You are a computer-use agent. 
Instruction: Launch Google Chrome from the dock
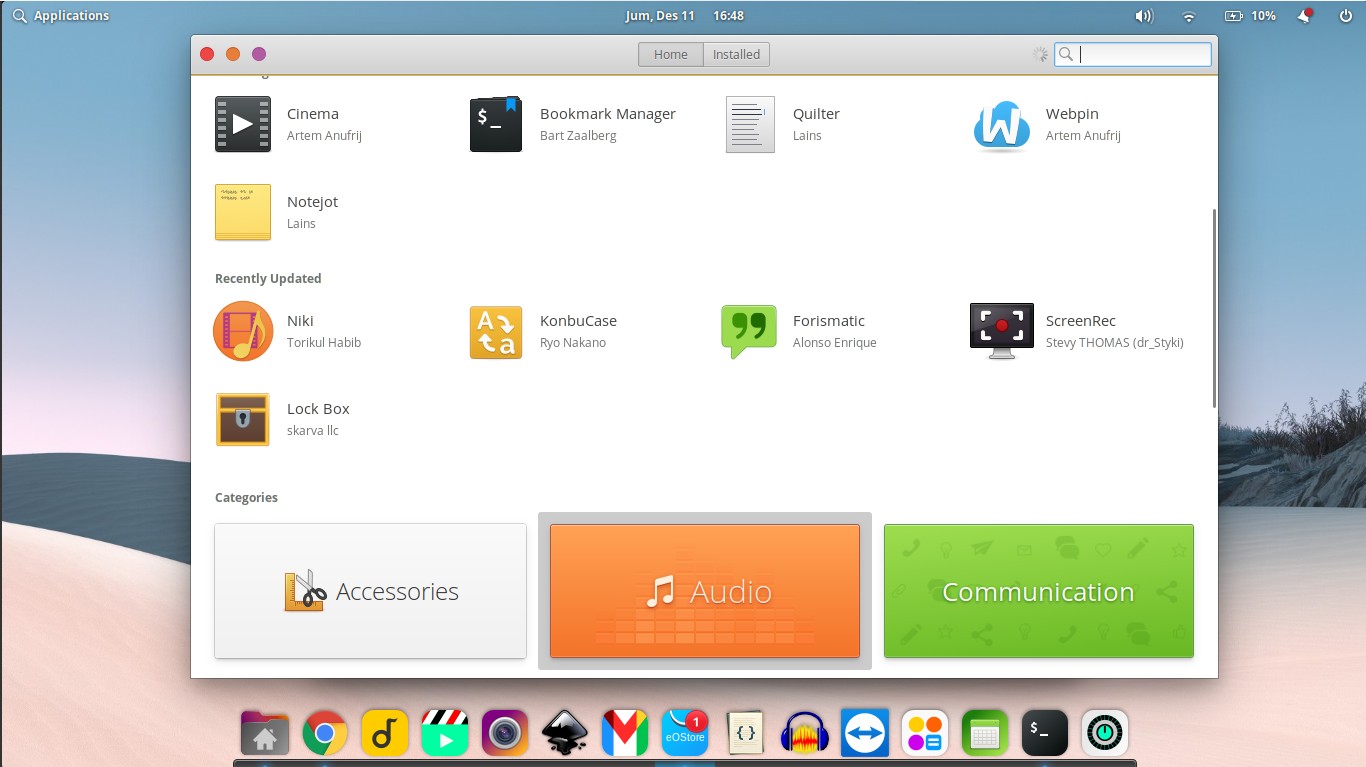(325, 734)
